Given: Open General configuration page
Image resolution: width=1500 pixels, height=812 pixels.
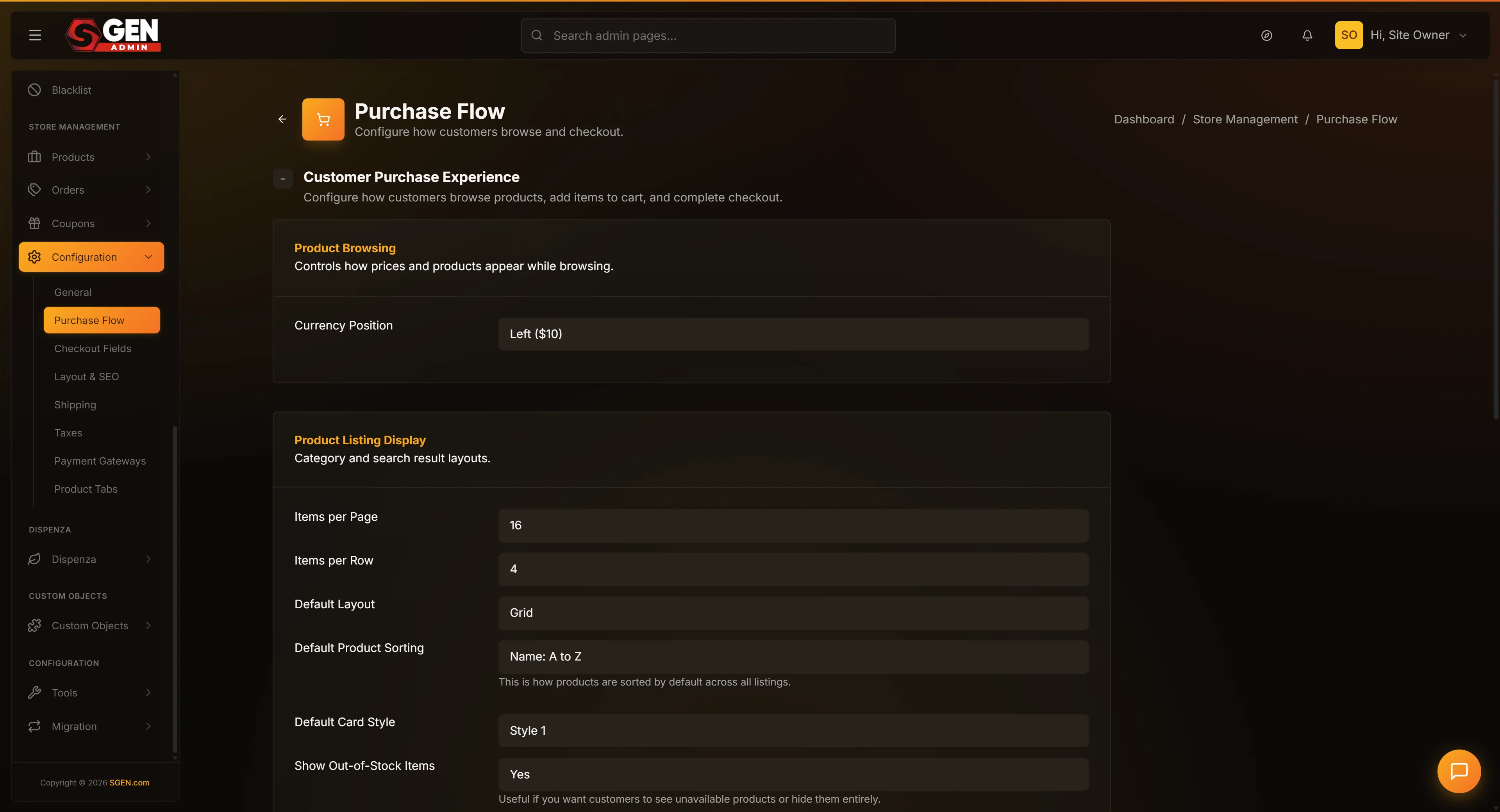Looking at the screenshot, I should click(73, 292).
